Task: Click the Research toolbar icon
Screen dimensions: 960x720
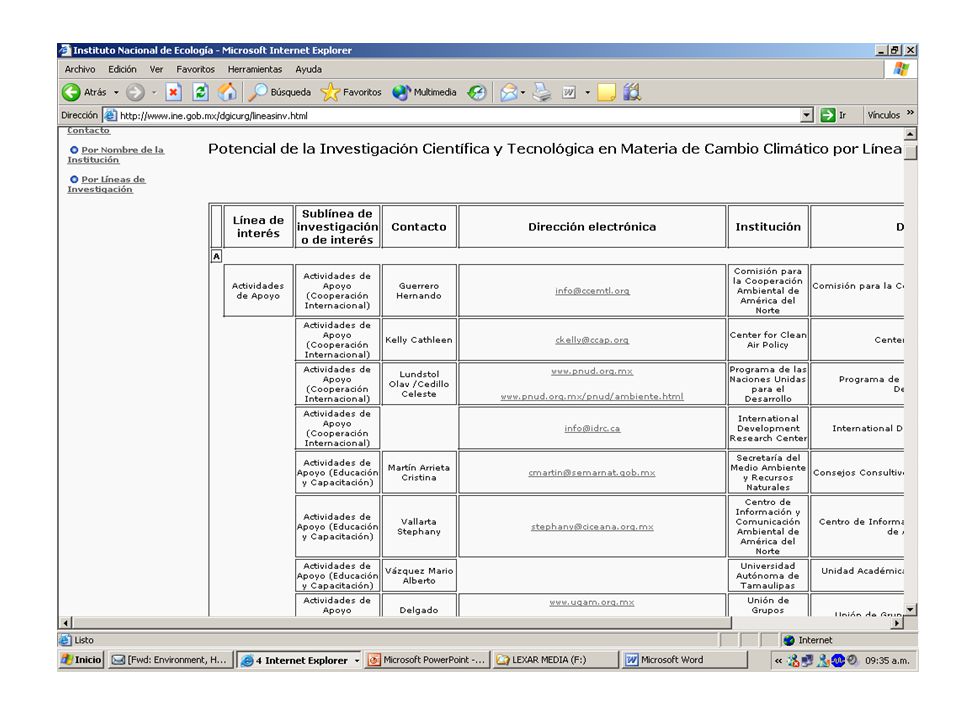Action: pyautogui.click(x=632, y=92)
